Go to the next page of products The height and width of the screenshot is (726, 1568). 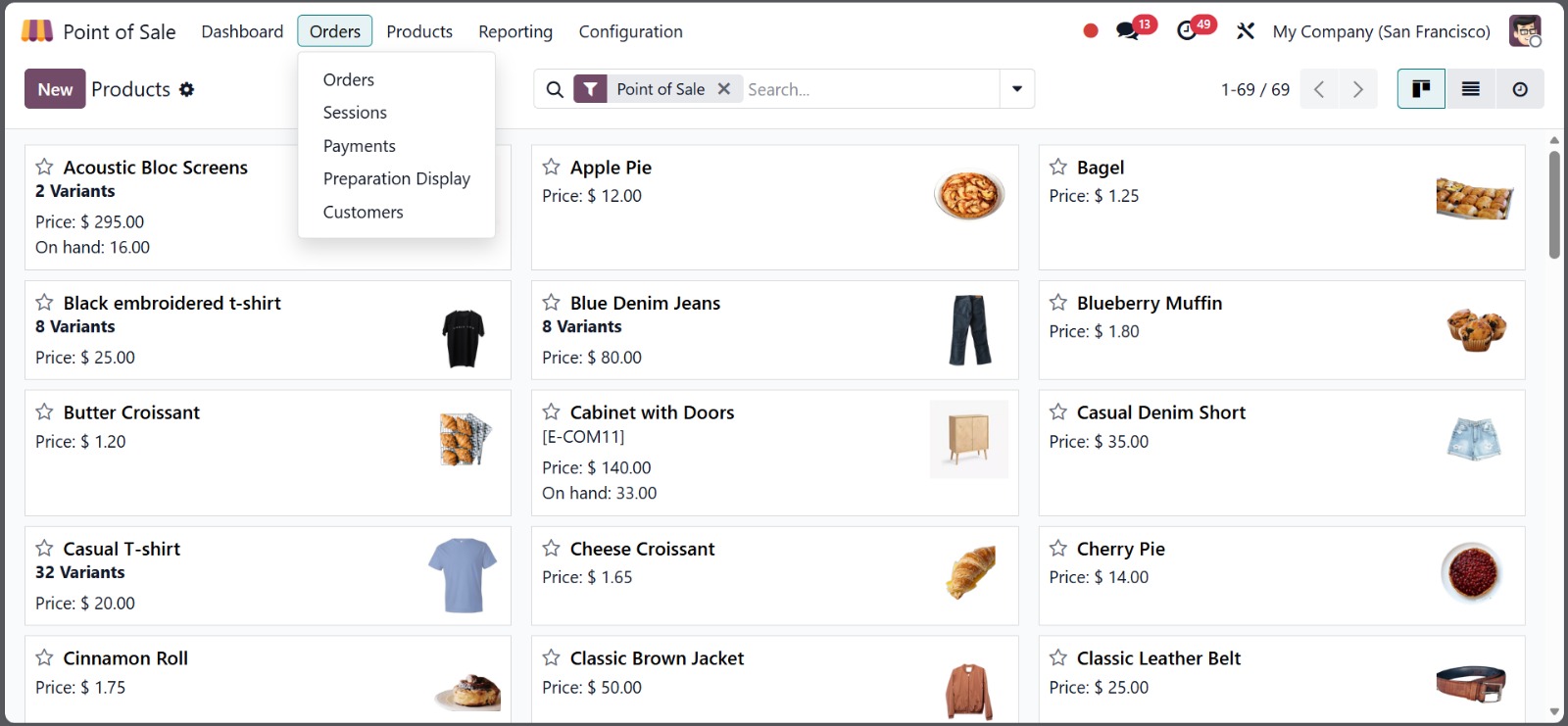1357,89
